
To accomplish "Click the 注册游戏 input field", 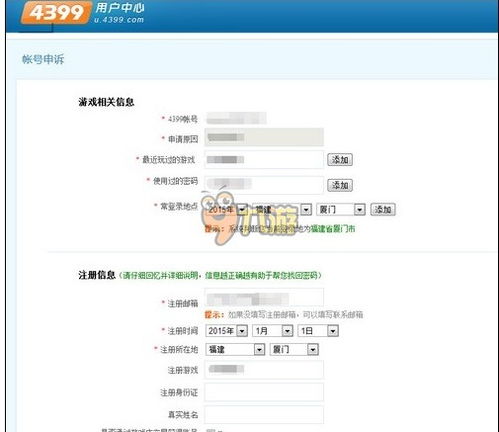I will [264, 370].
